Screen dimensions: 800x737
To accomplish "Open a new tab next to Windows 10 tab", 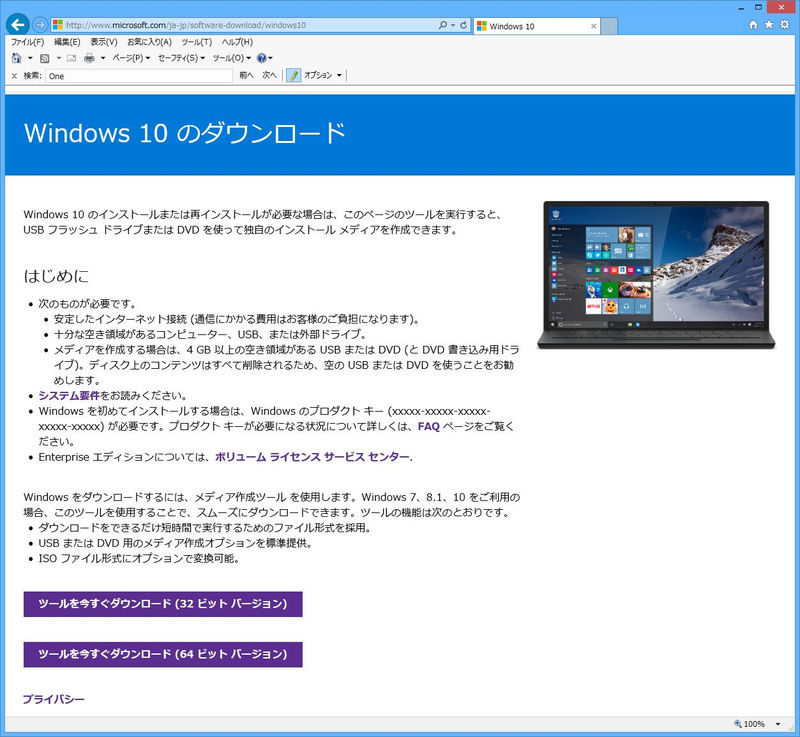I will pos(609,26).
